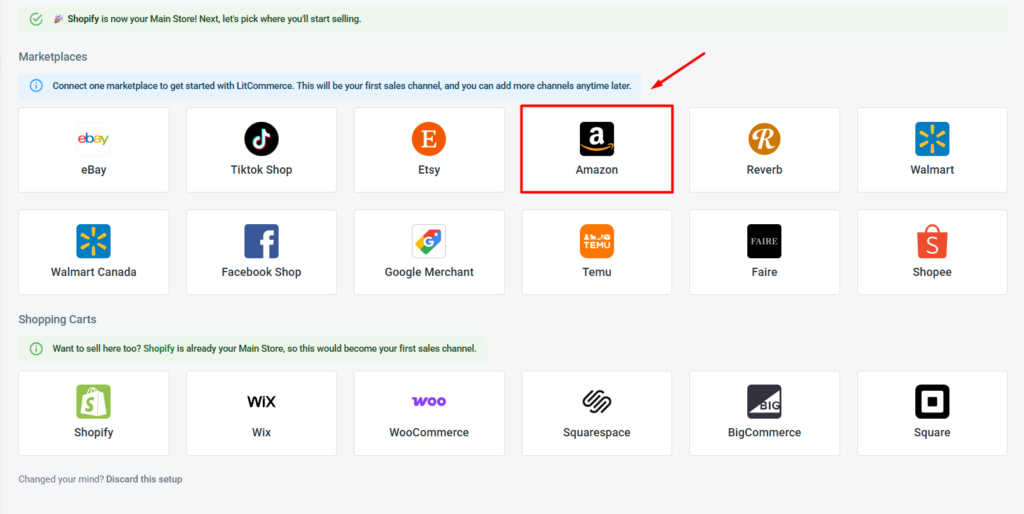The image size is (1024, 514).
Task: Click the Faire logo icon
Action: coord(764,241)
